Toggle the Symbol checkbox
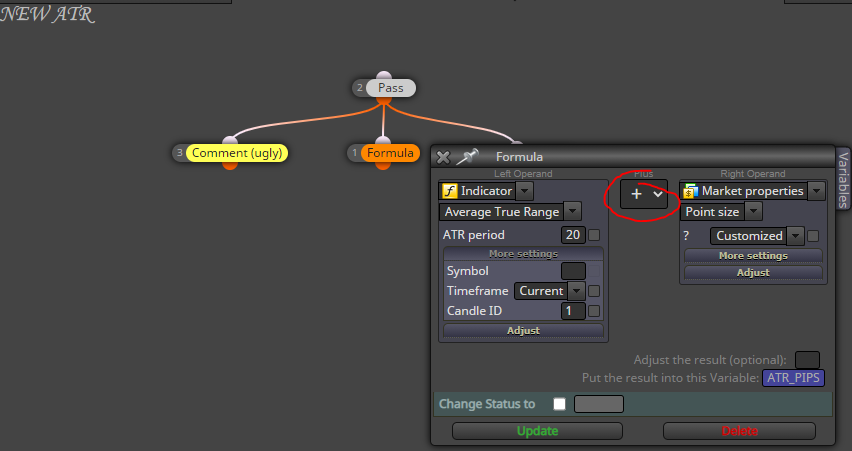 594,271
